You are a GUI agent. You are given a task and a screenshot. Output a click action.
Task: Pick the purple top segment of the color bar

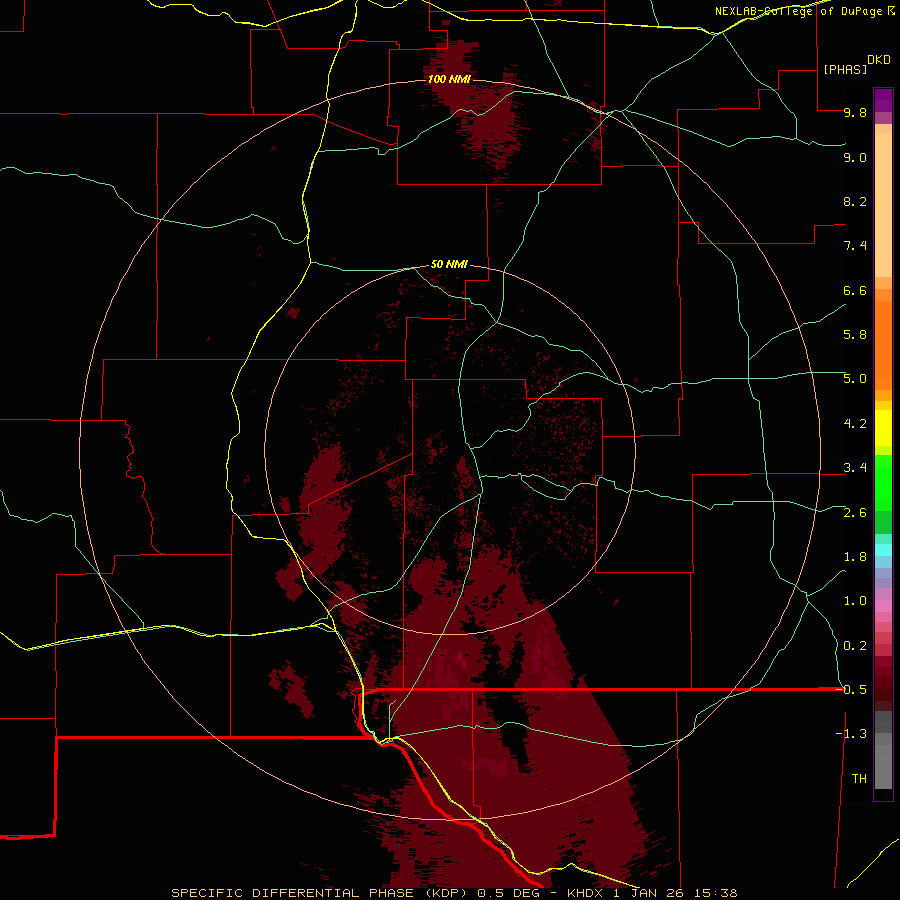click(883, 100)
